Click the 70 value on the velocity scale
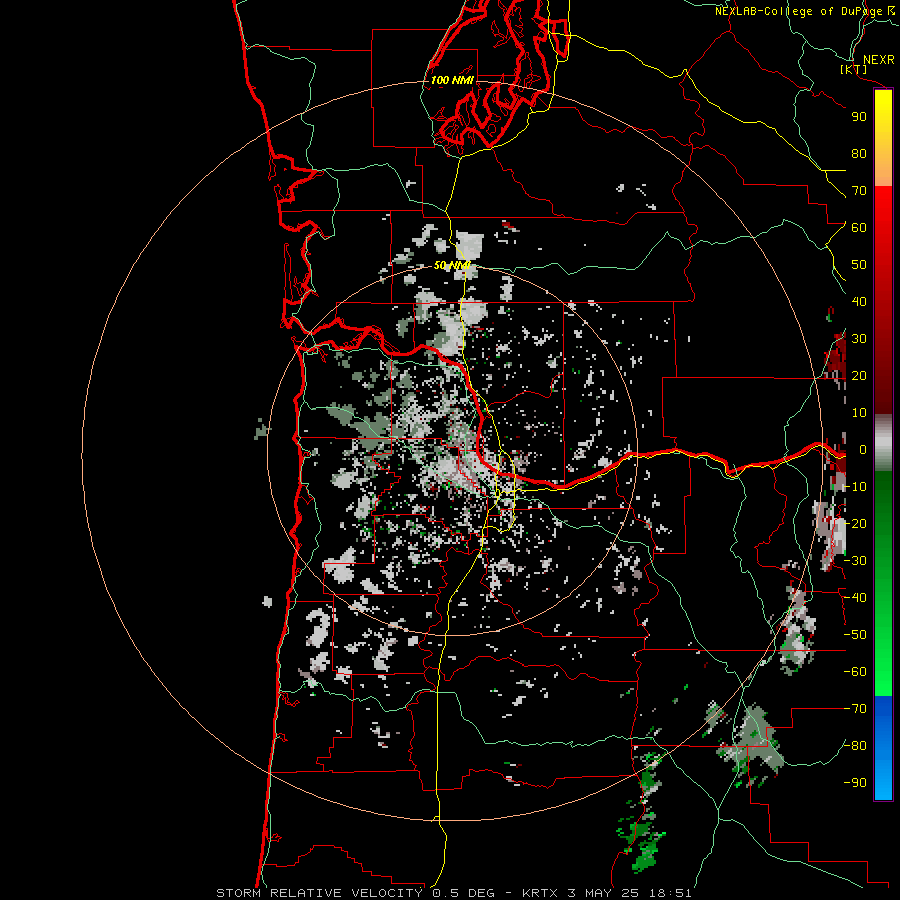 859,191
